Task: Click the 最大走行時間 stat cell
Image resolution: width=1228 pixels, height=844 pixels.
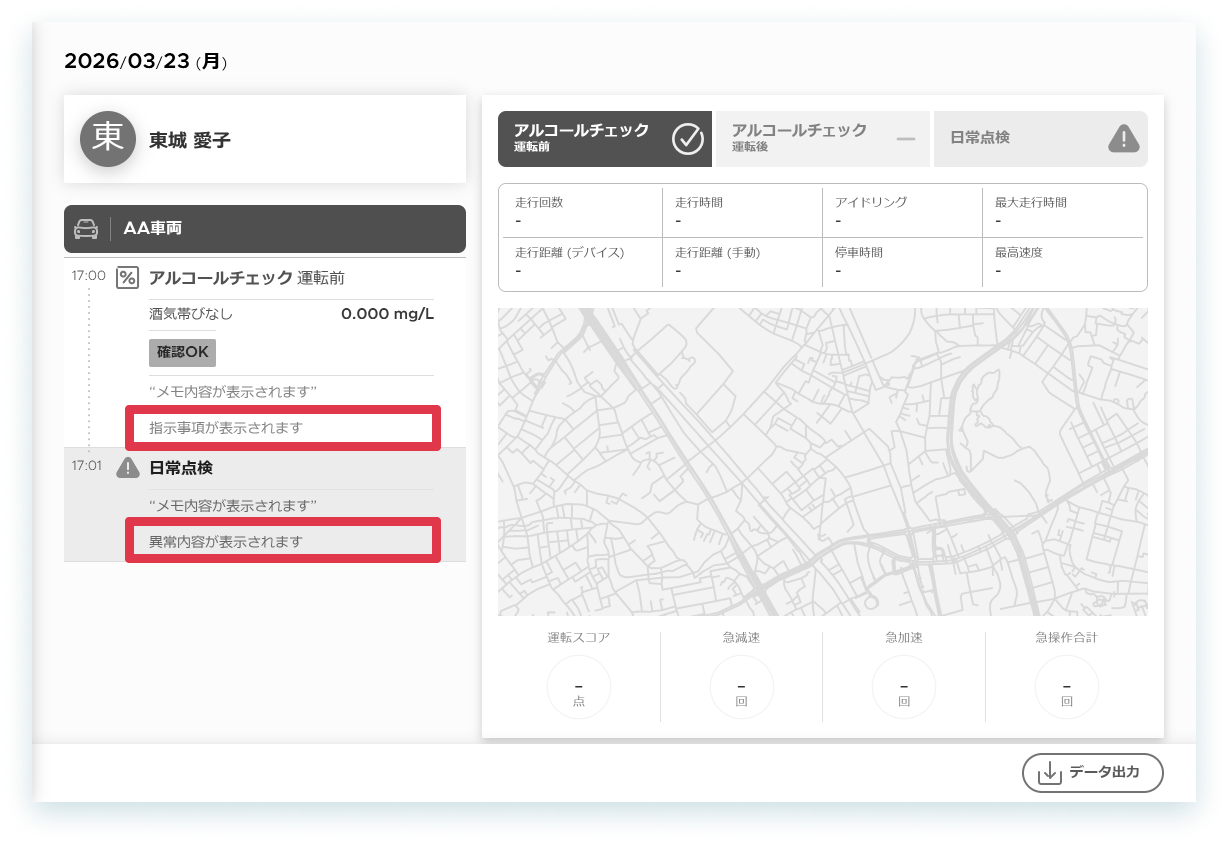Action: click(1064, 211)
